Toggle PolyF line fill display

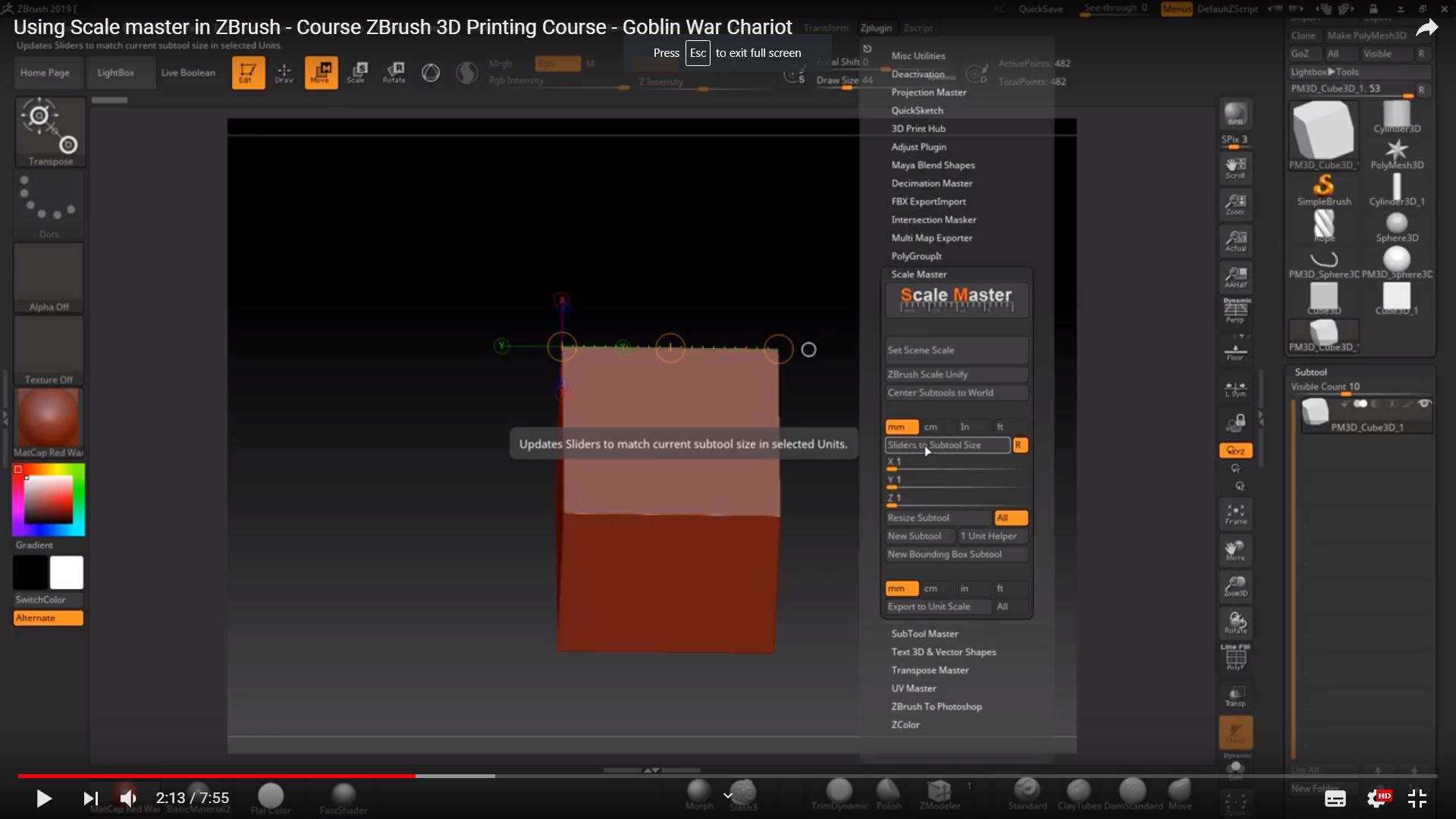click(x=1235, y=657)
